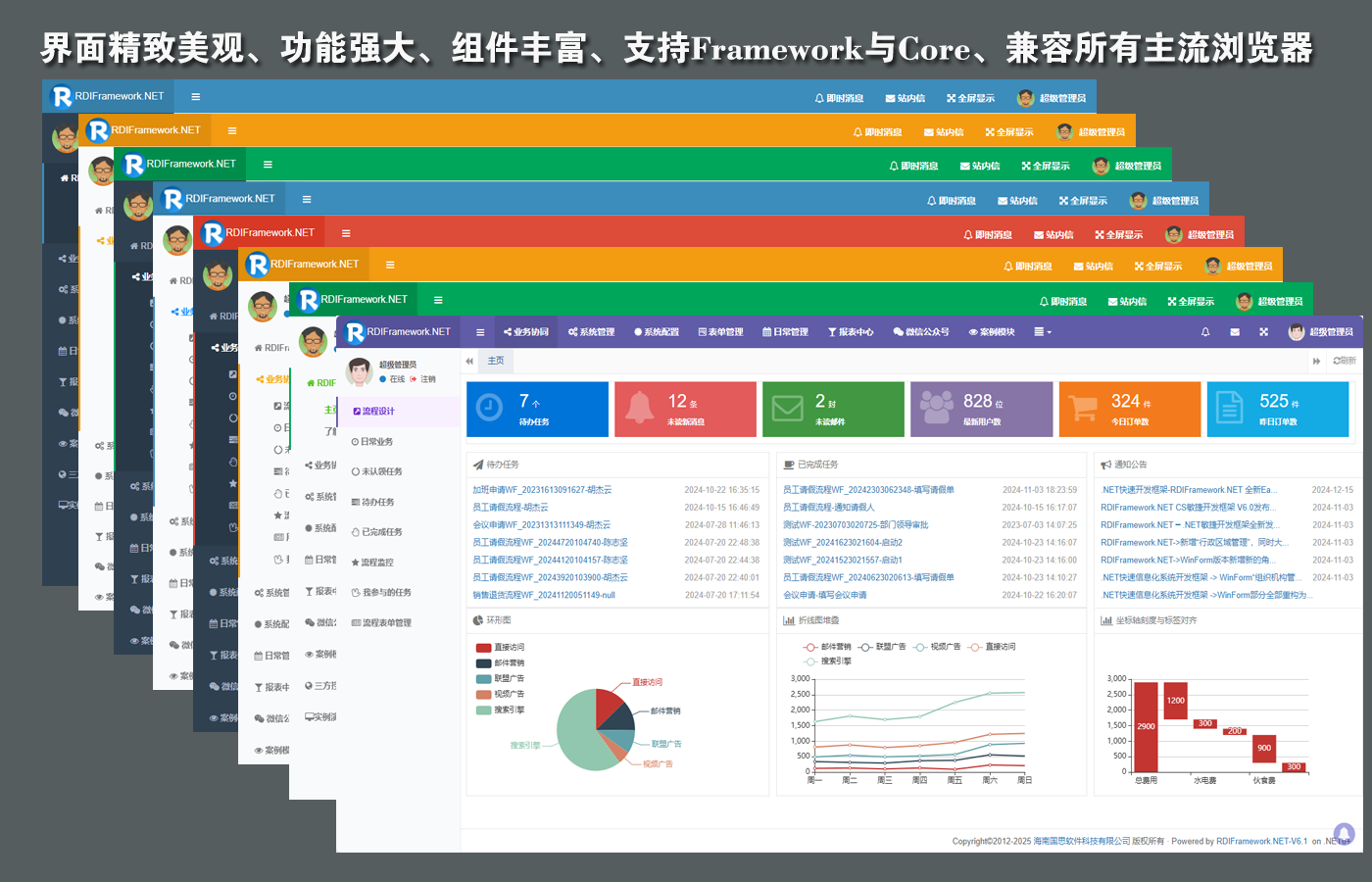Image resolution: width=1372 pixels, height=882 pixels.
Task: Click 即时消息 in the red-header window
Action: click(x=988, y=235)
